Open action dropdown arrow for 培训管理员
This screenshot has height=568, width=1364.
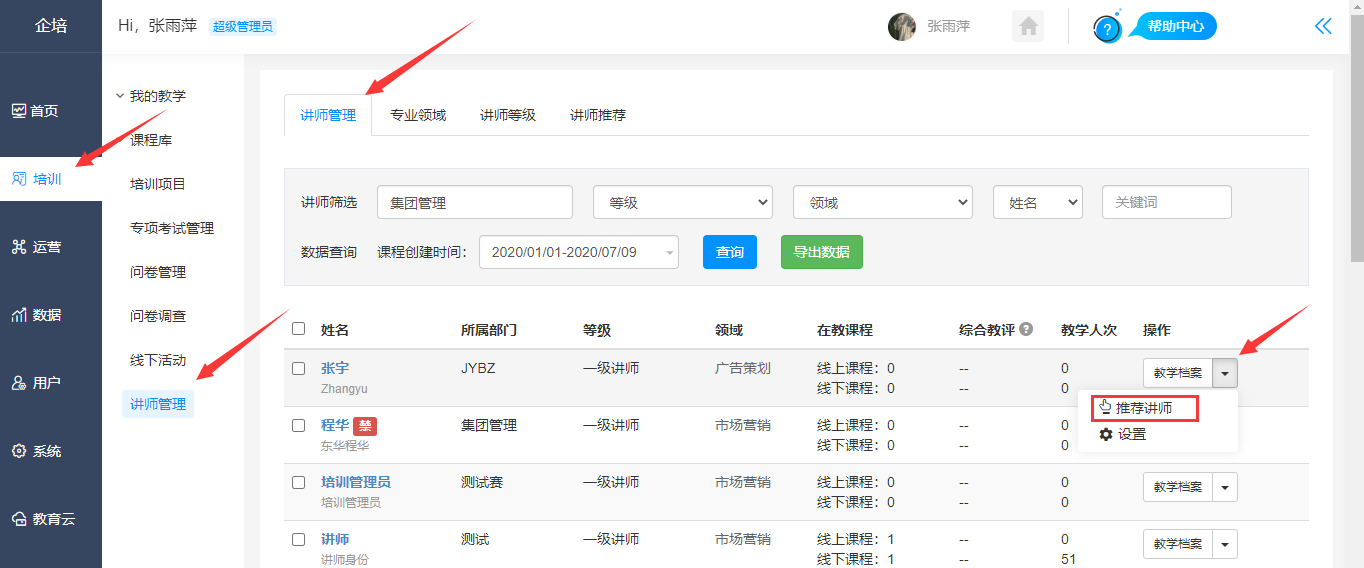pyautogui.click(x=1226, y=487)
